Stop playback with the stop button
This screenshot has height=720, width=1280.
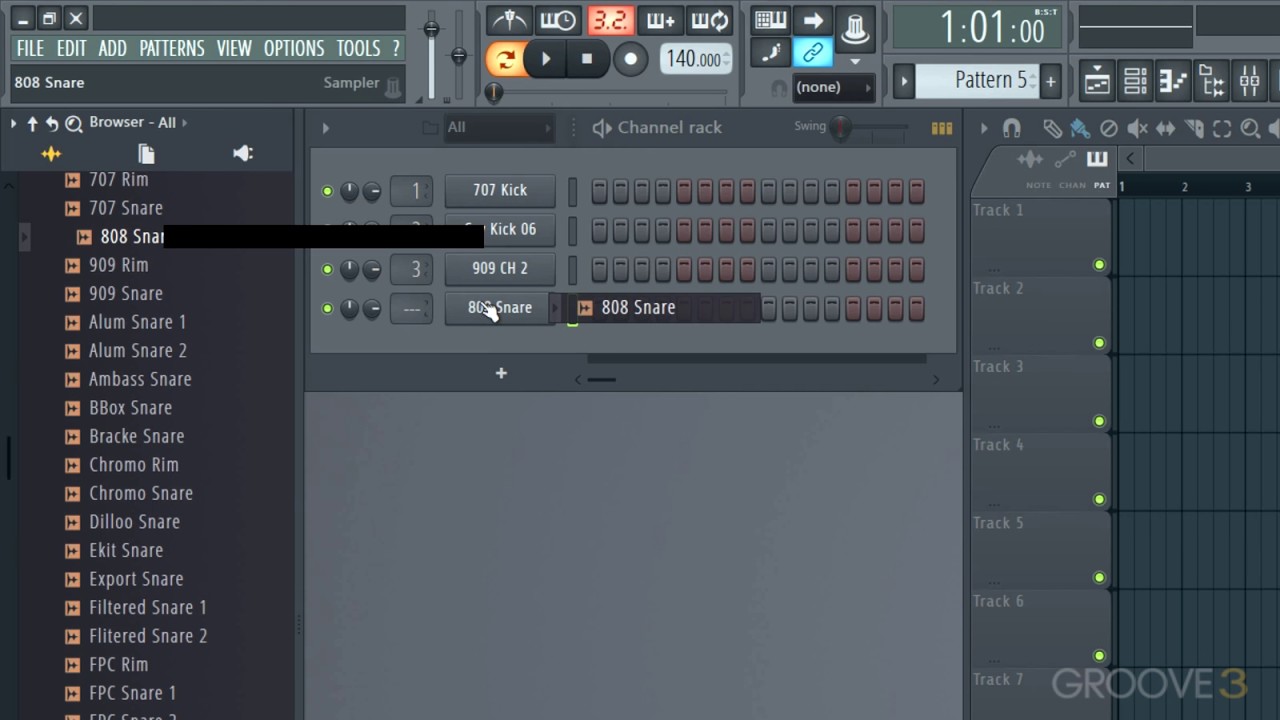[x=587, y=59]
